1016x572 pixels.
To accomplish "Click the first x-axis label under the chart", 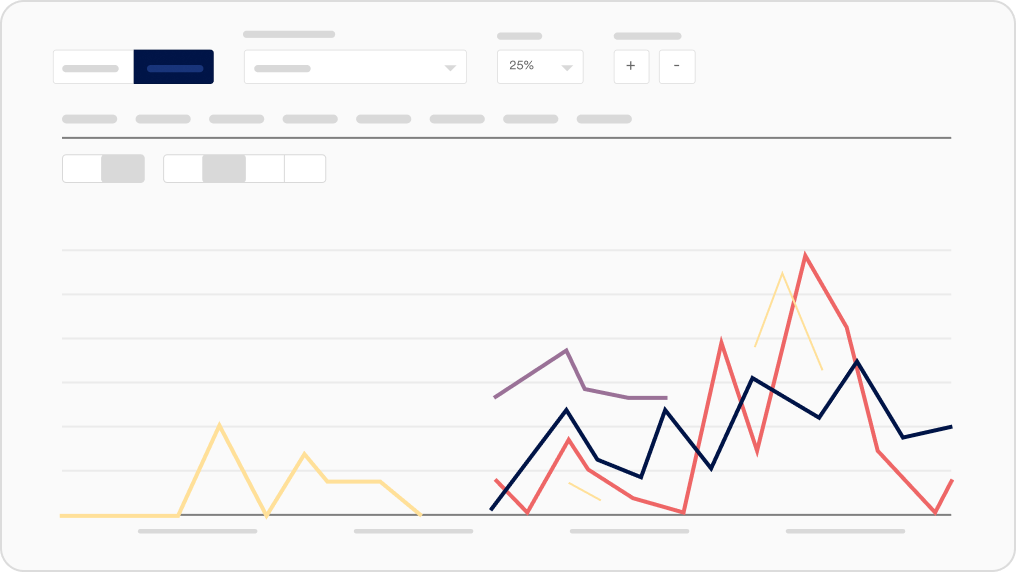I will coord(198,531).
